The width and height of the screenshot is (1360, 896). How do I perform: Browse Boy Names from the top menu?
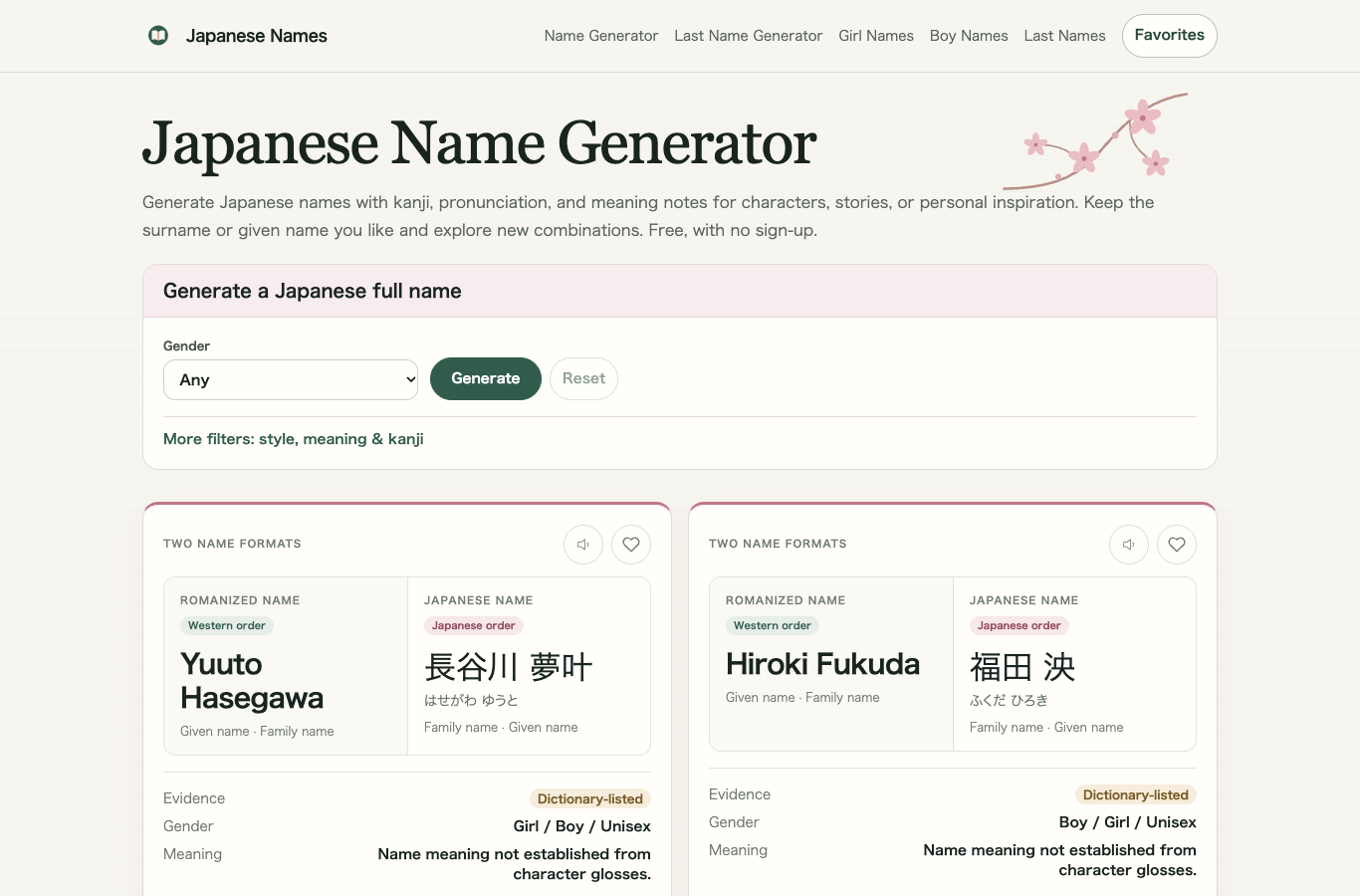click(x=969, y=36)
